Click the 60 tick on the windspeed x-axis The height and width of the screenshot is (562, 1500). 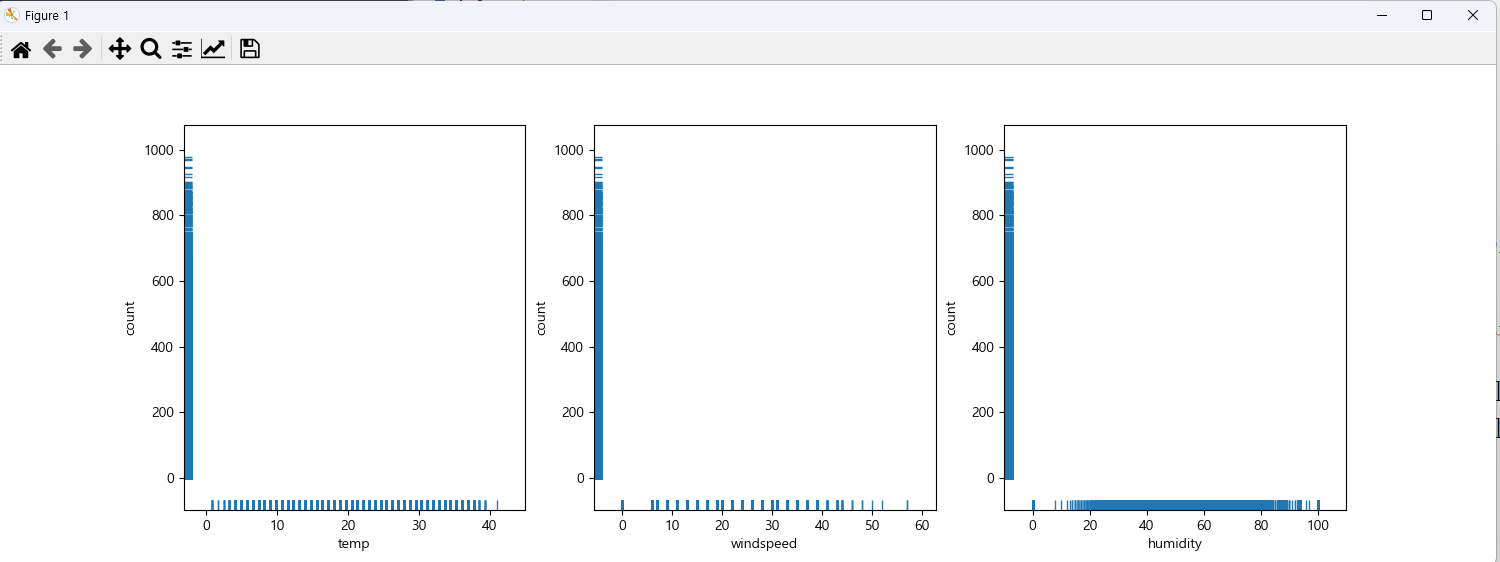point(922,525)
